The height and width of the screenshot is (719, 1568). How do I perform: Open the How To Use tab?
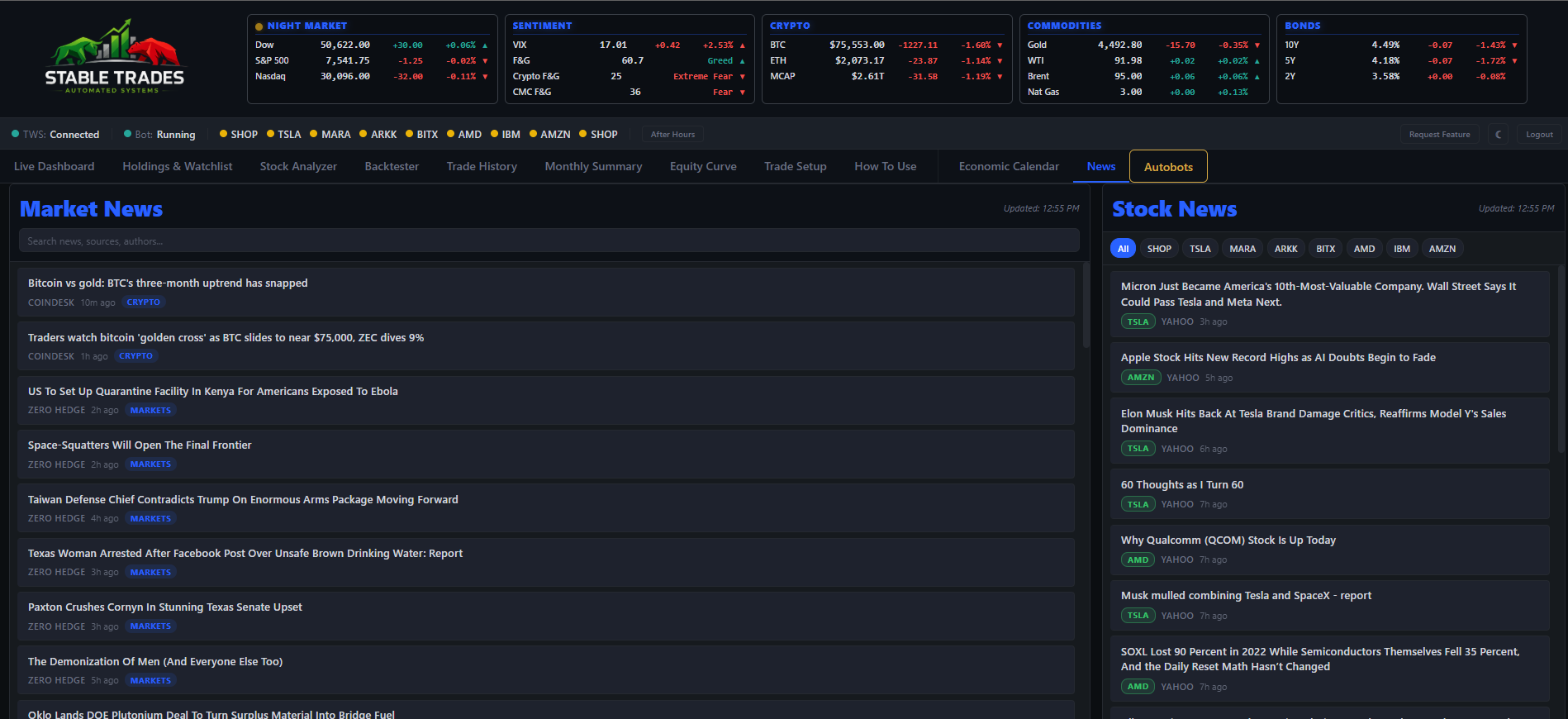886,166
